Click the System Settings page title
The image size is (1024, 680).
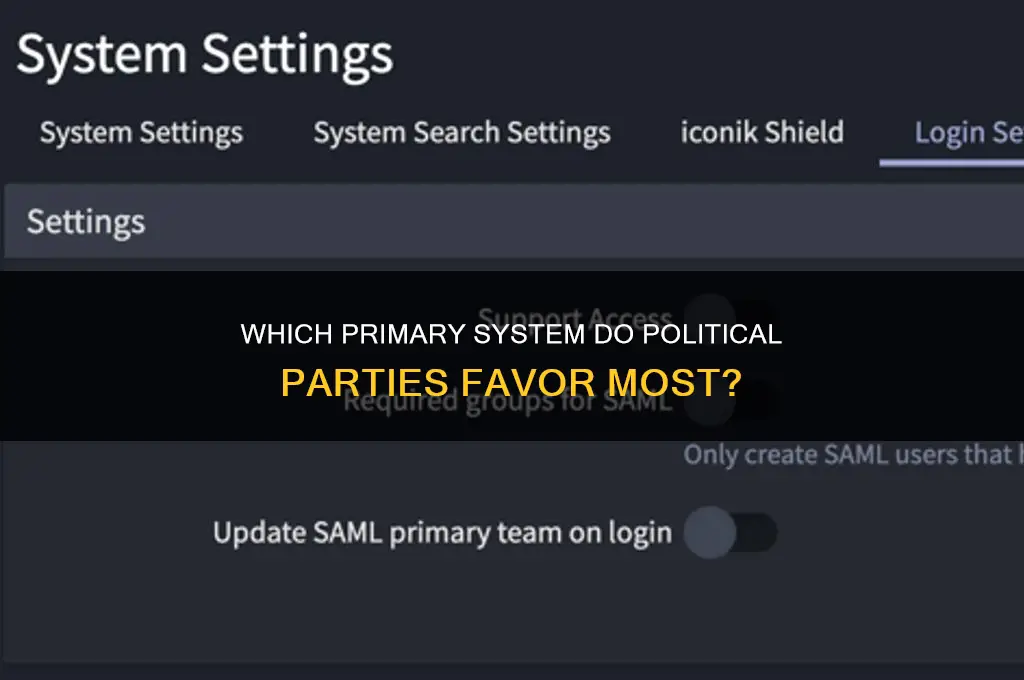tap(205, 54)
